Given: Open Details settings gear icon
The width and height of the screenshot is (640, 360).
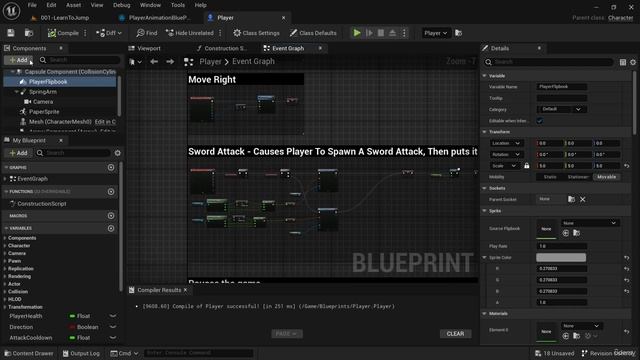Looking at the screenshot, I should click(633, 62).
